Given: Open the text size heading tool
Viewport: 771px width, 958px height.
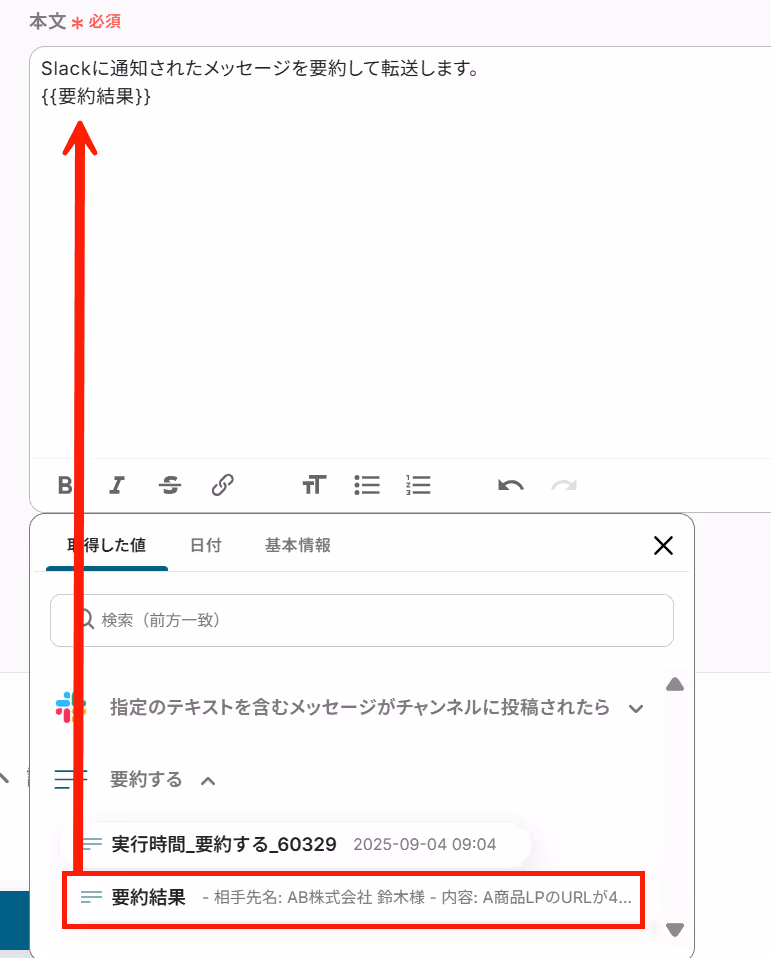Looking at the screenshot, I should [314, 485].
